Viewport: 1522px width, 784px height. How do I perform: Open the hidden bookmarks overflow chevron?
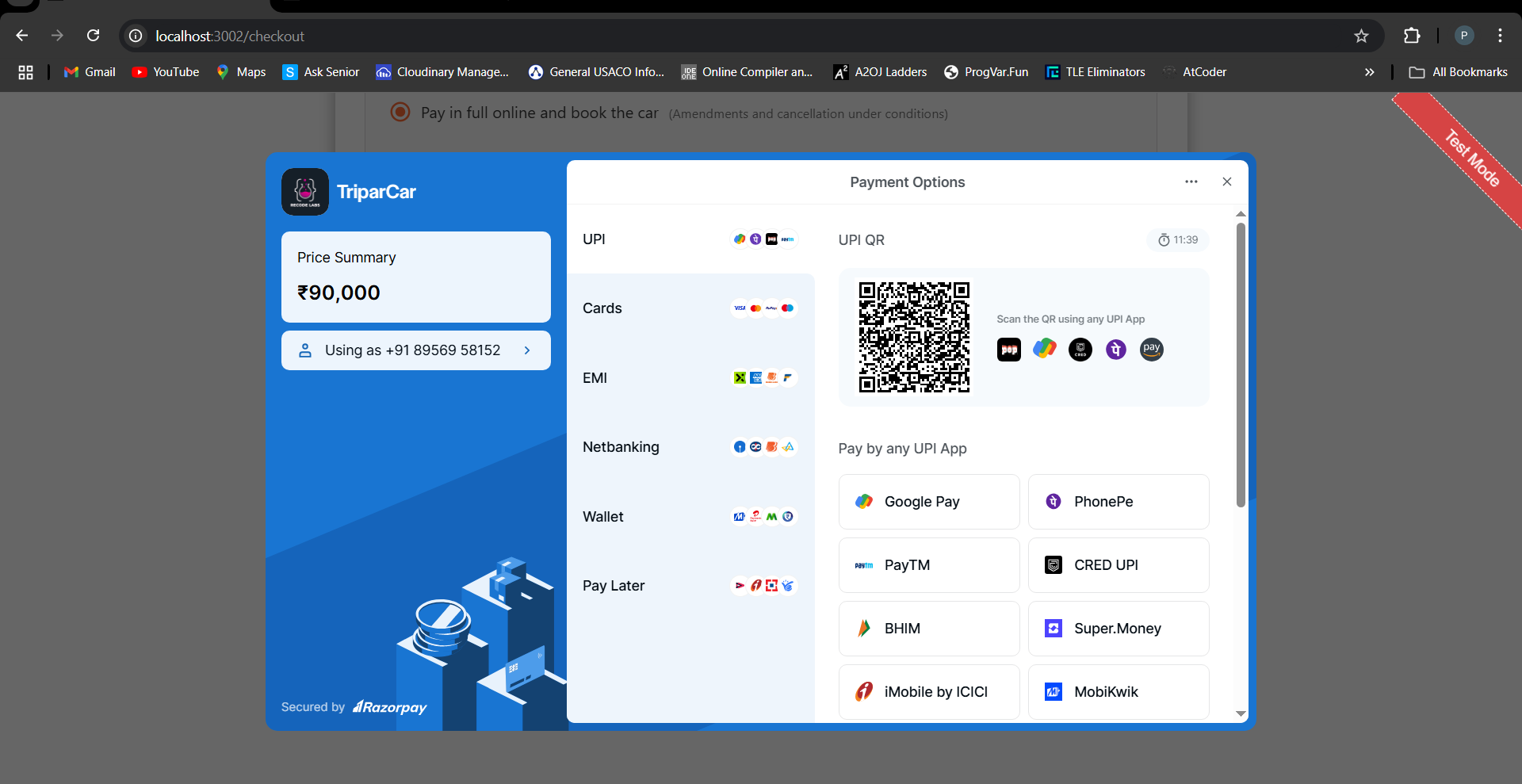1369,71
